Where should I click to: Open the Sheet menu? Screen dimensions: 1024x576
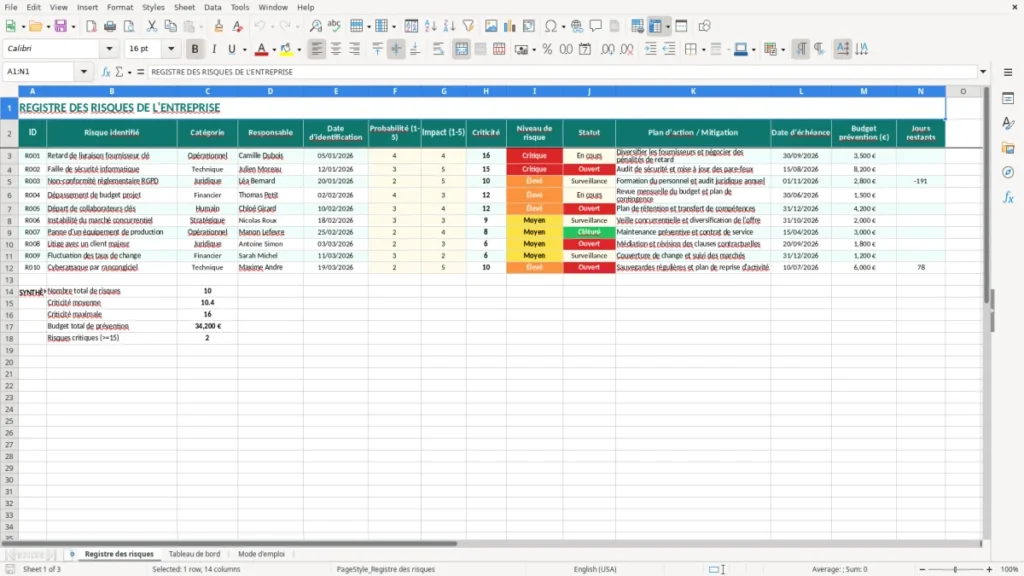[x=184, y=7]
